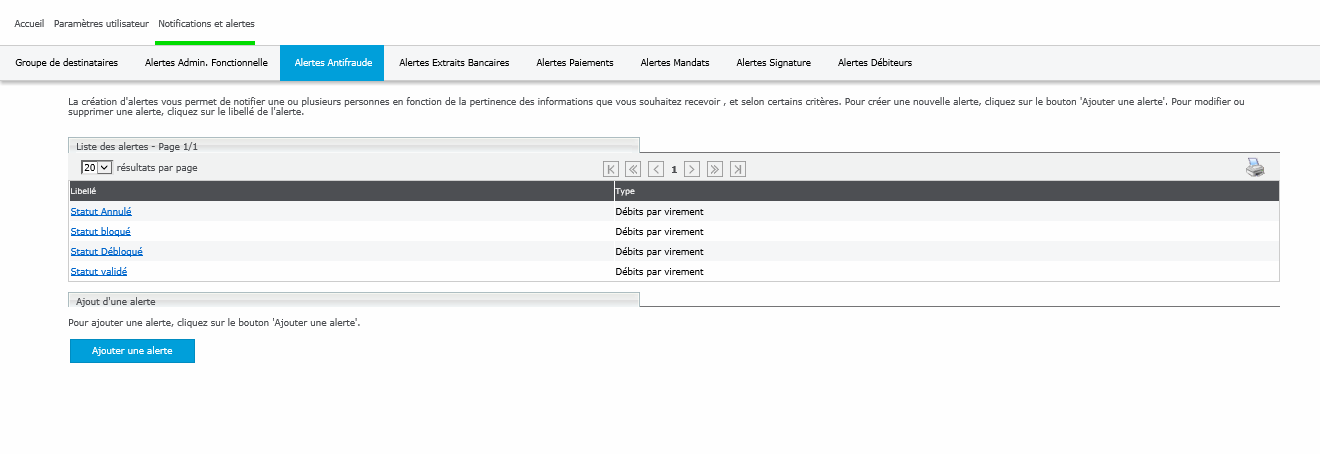Jump back several pages with double-left arrow
This screenshot has width=1320, height=454.
pos(632,169)
